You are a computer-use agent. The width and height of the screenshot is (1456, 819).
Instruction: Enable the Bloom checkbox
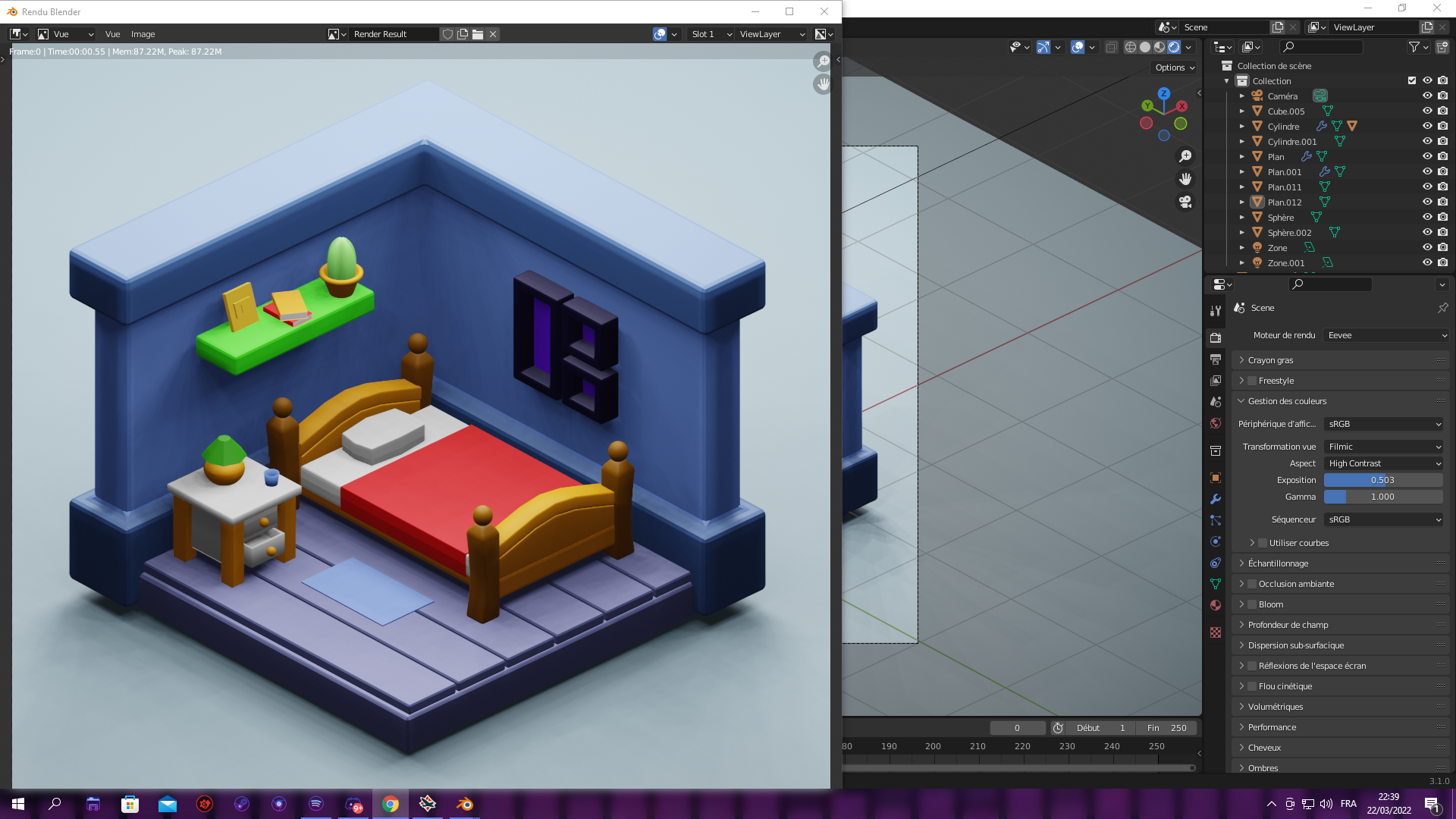[x=1252, y=604]
